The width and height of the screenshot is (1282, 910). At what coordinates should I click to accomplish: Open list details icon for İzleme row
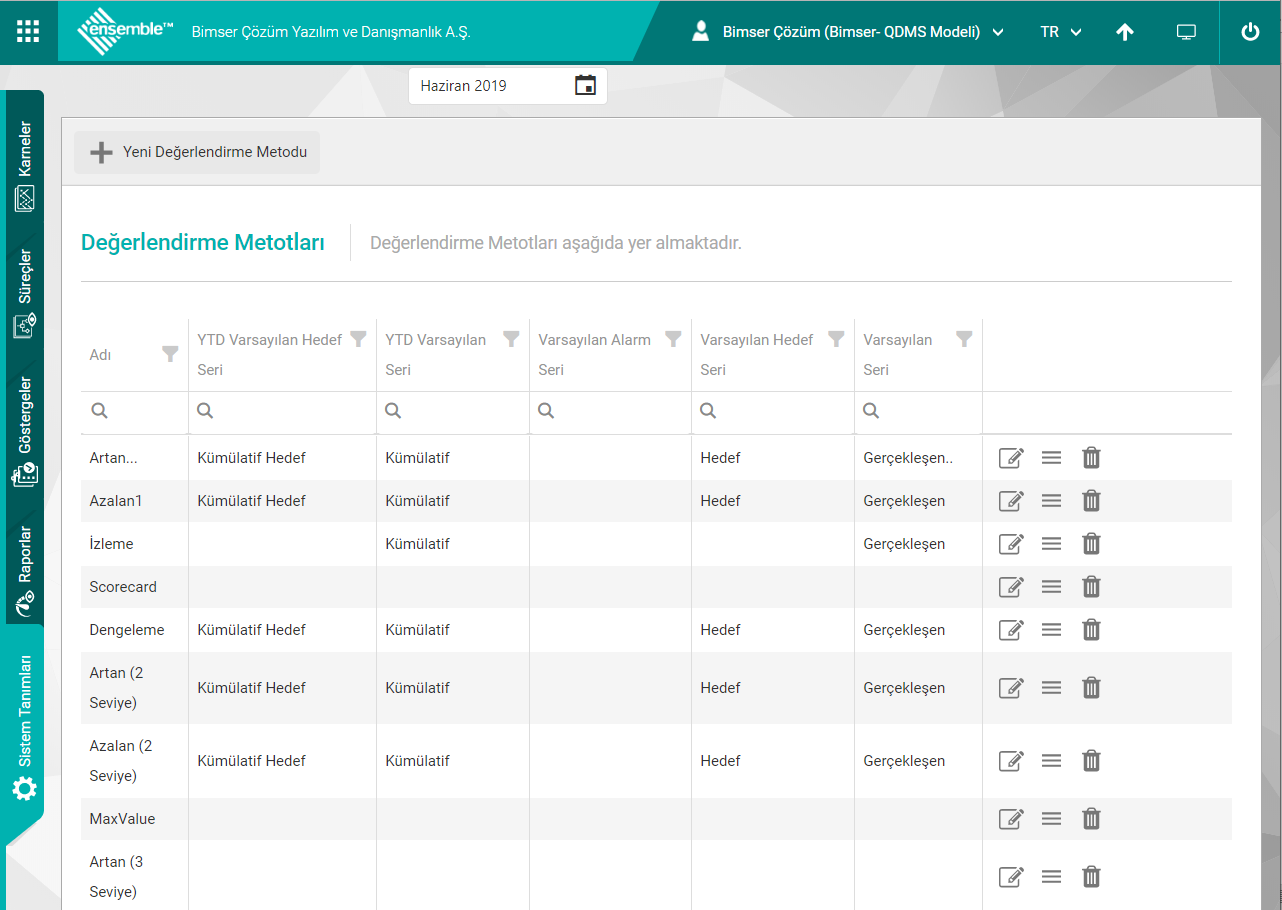(x=1051, y=544)
